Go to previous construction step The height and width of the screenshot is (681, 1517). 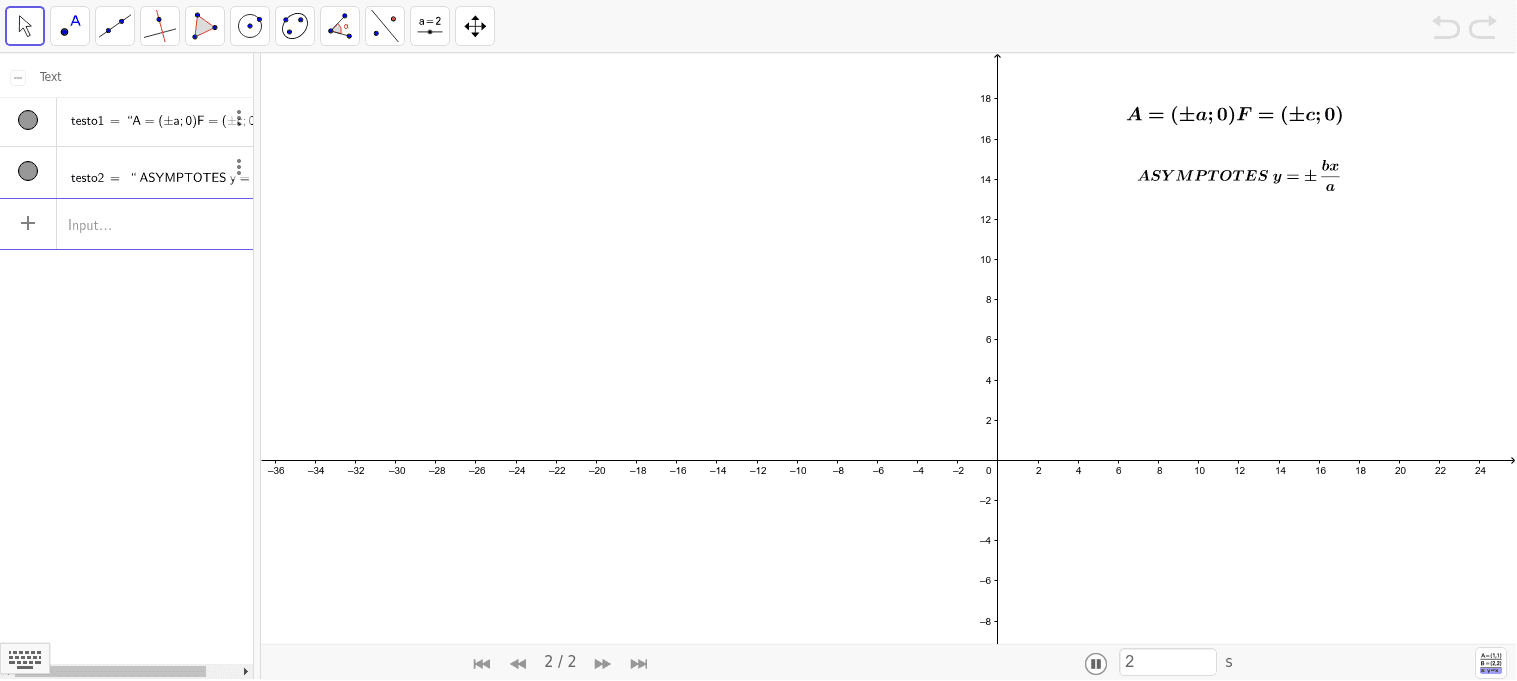(518, 663)
